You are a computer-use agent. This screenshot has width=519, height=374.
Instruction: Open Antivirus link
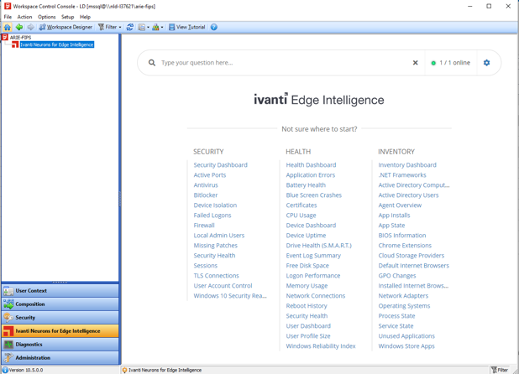206,185
